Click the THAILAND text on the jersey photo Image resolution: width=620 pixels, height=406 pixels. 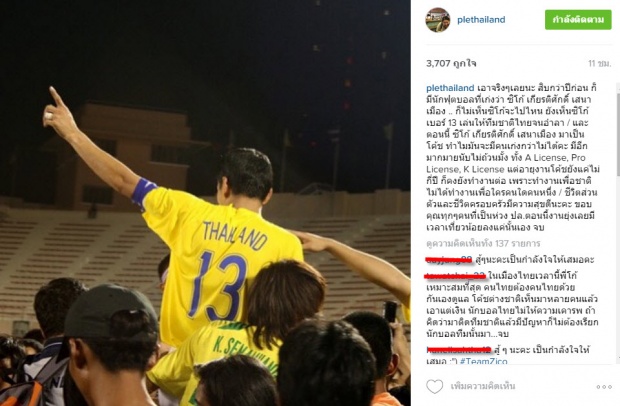coord(235,235)
